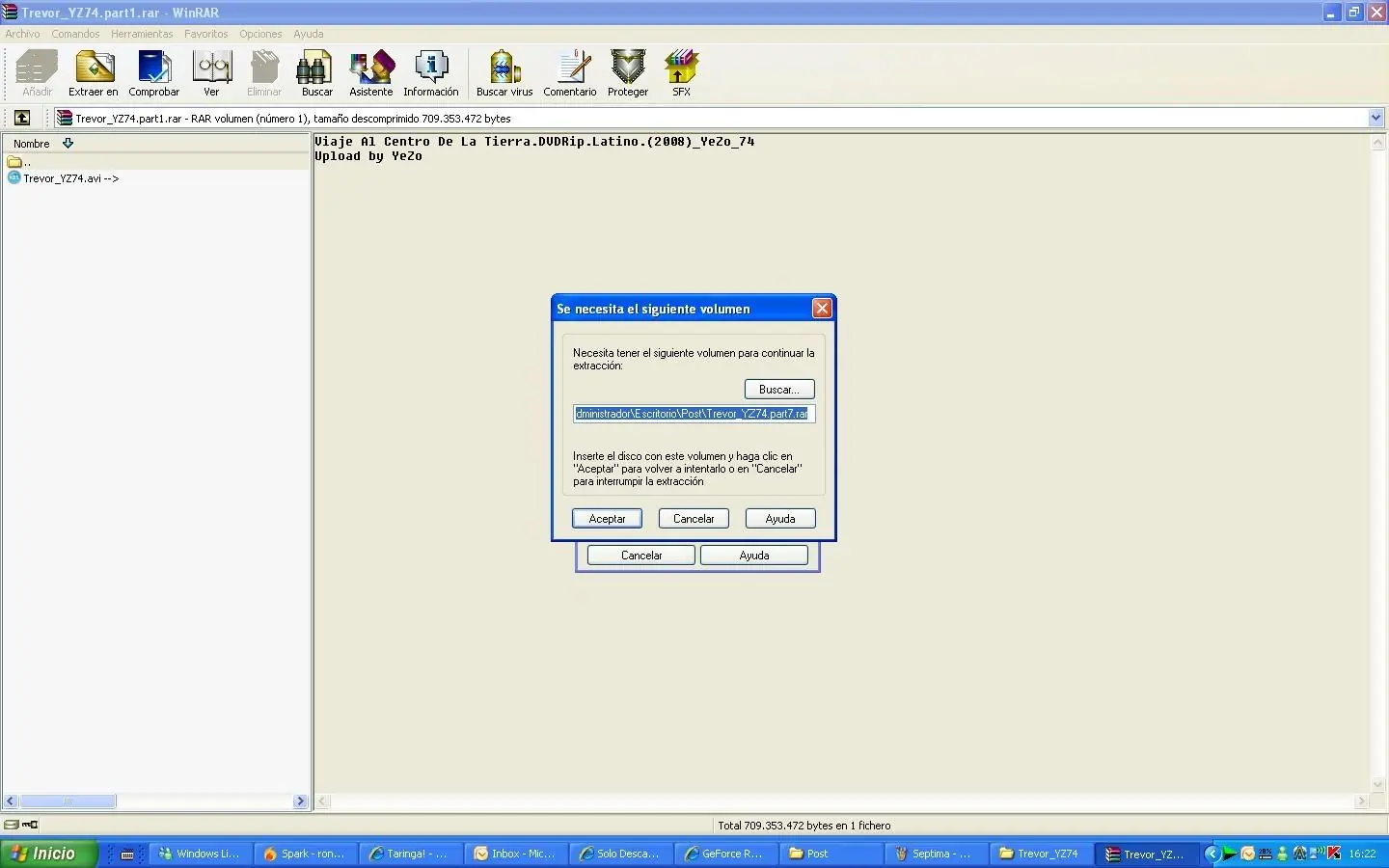This screenshot has width=1389, height=868.
Task: Click the file list scroll right arrow
Action: coord(300,801)
